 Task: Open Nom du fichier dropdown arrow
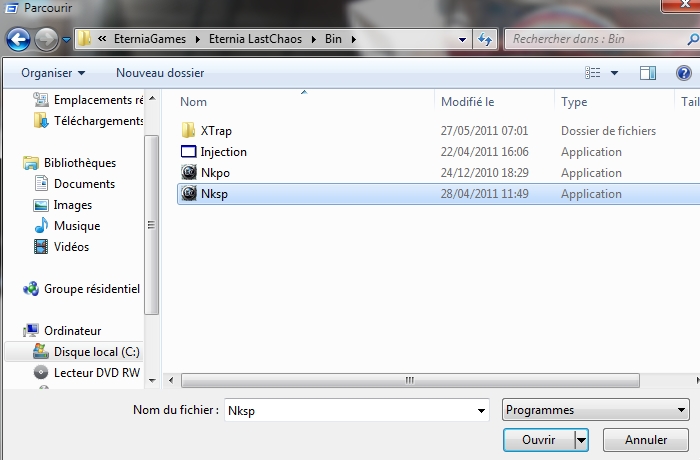click(481, 410)
